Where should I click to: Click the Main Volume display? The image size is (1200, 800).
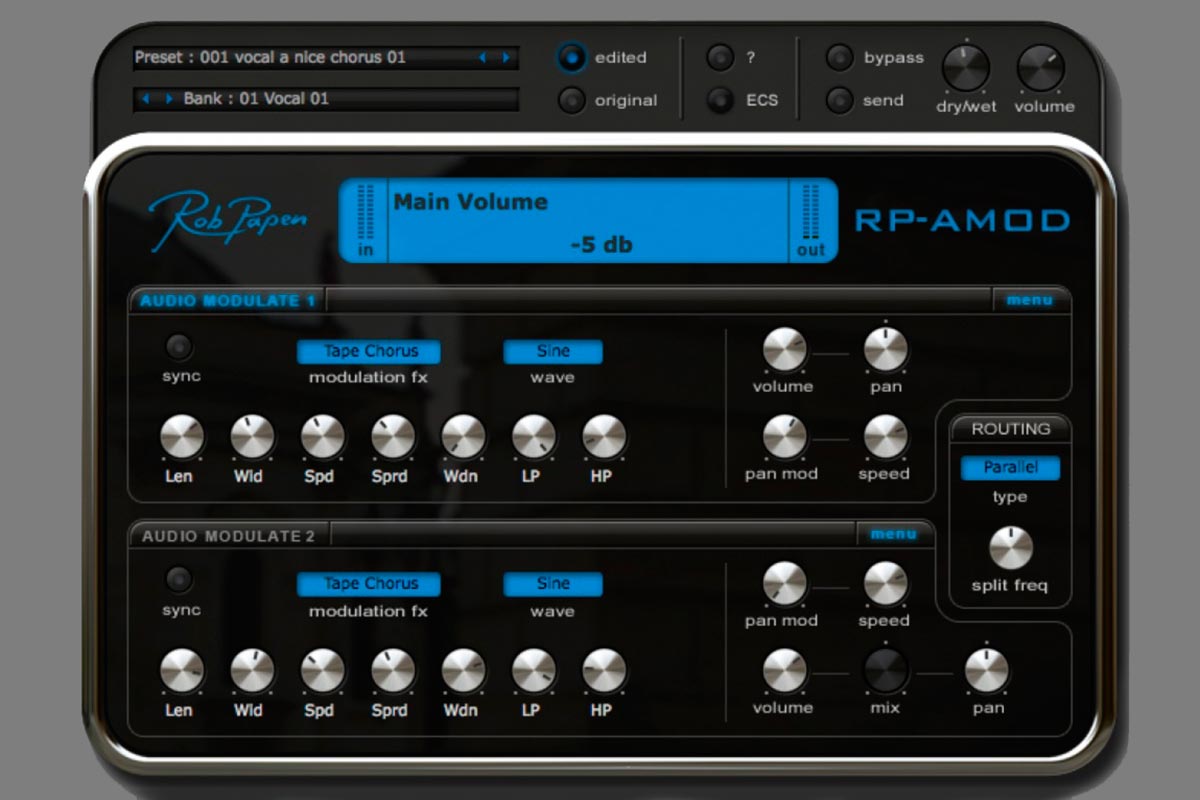(x=588, y=221)
